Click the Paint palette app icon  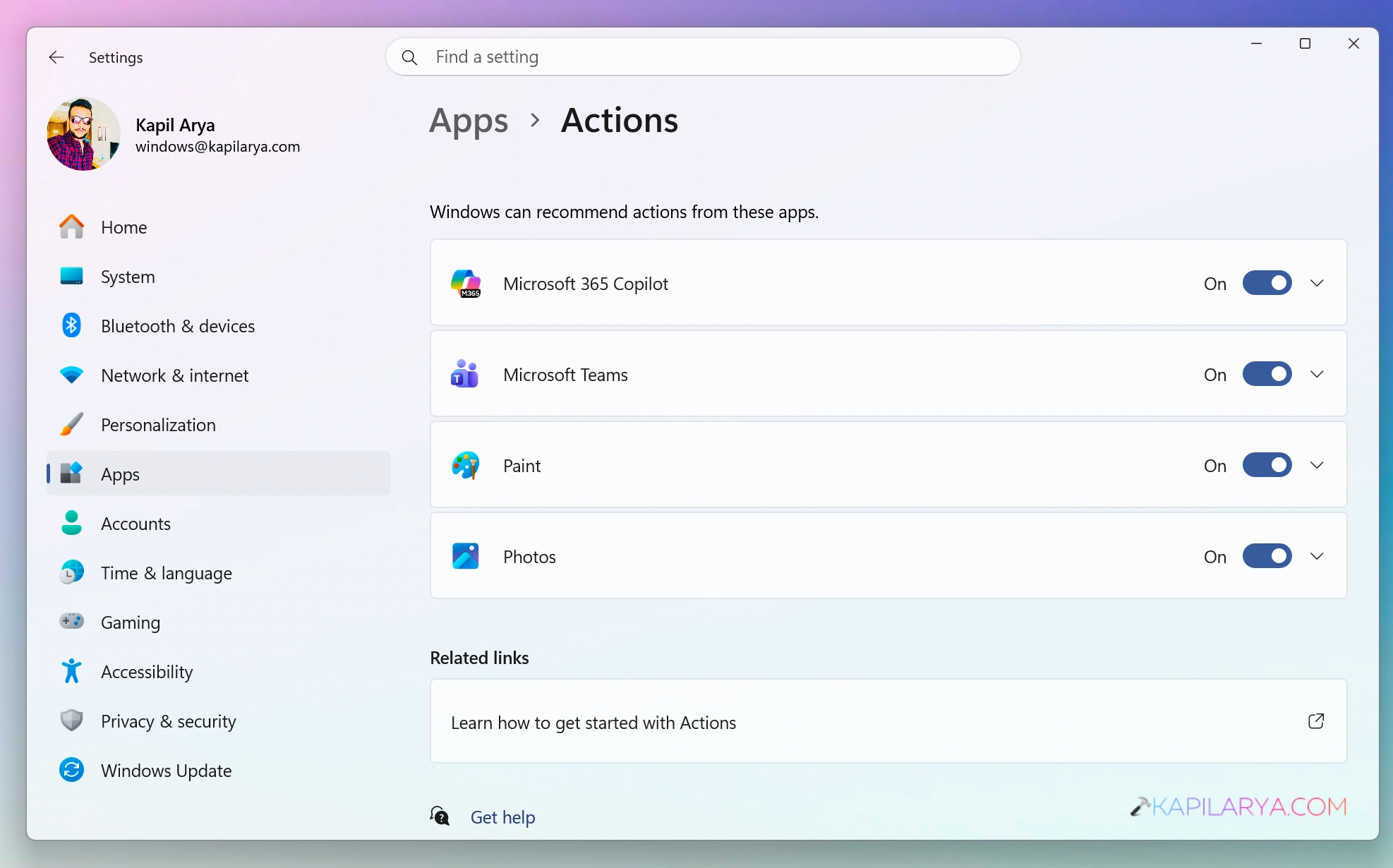pyautogui.click(x=466, y=465)
